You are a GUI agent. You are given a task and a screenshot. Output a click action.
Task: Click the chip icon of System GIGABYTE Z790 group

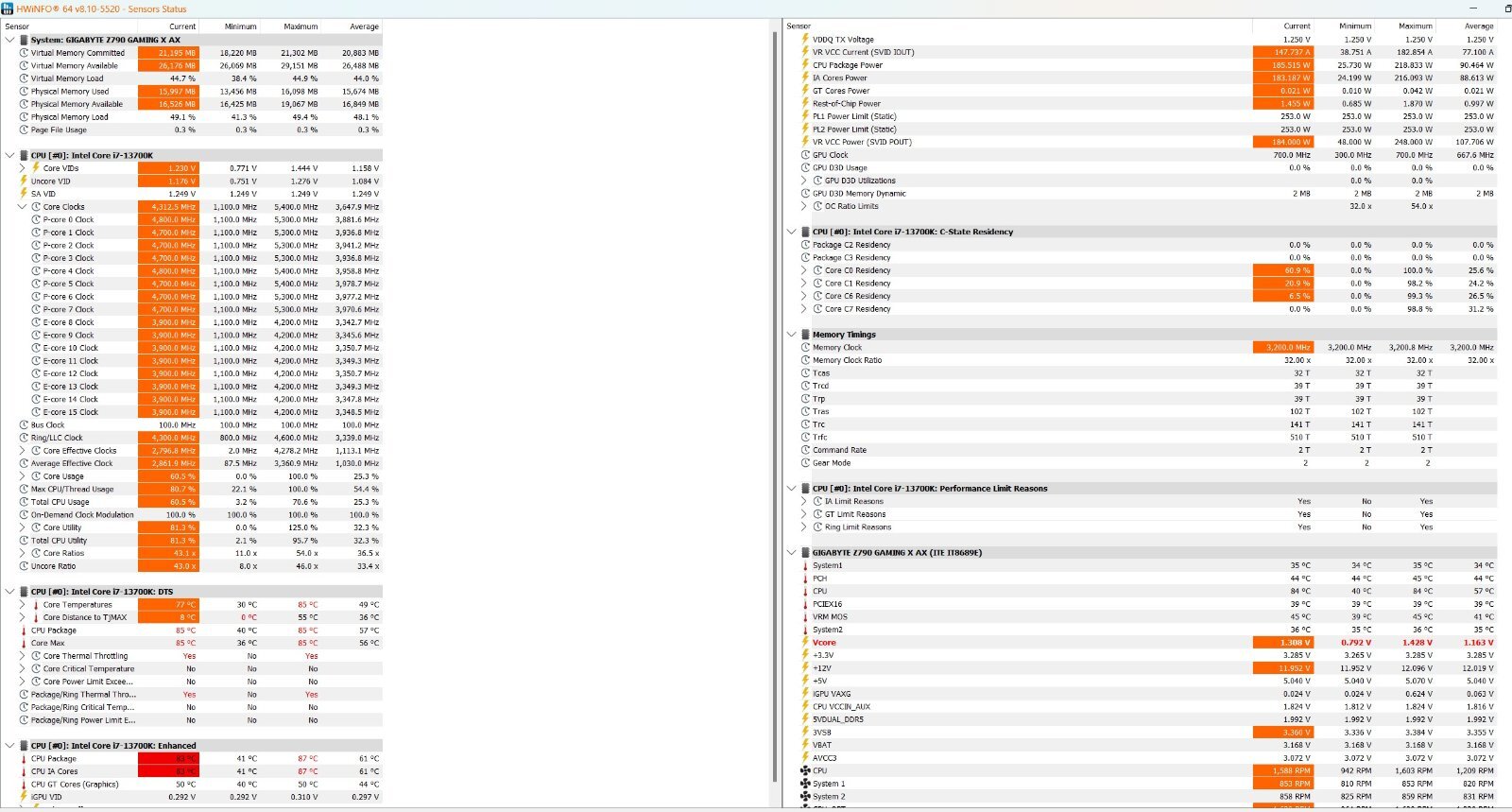(24, 40)
